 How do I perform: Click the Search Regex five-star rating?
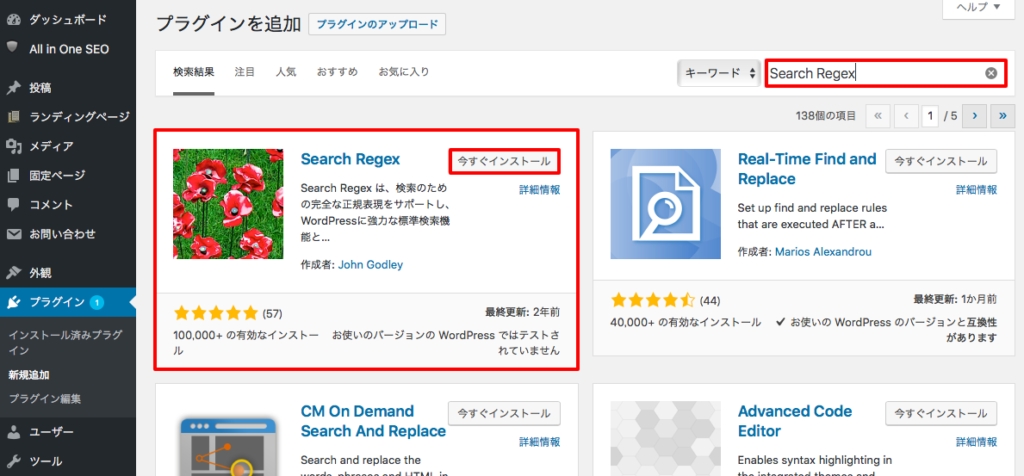[x=216, y=313]
